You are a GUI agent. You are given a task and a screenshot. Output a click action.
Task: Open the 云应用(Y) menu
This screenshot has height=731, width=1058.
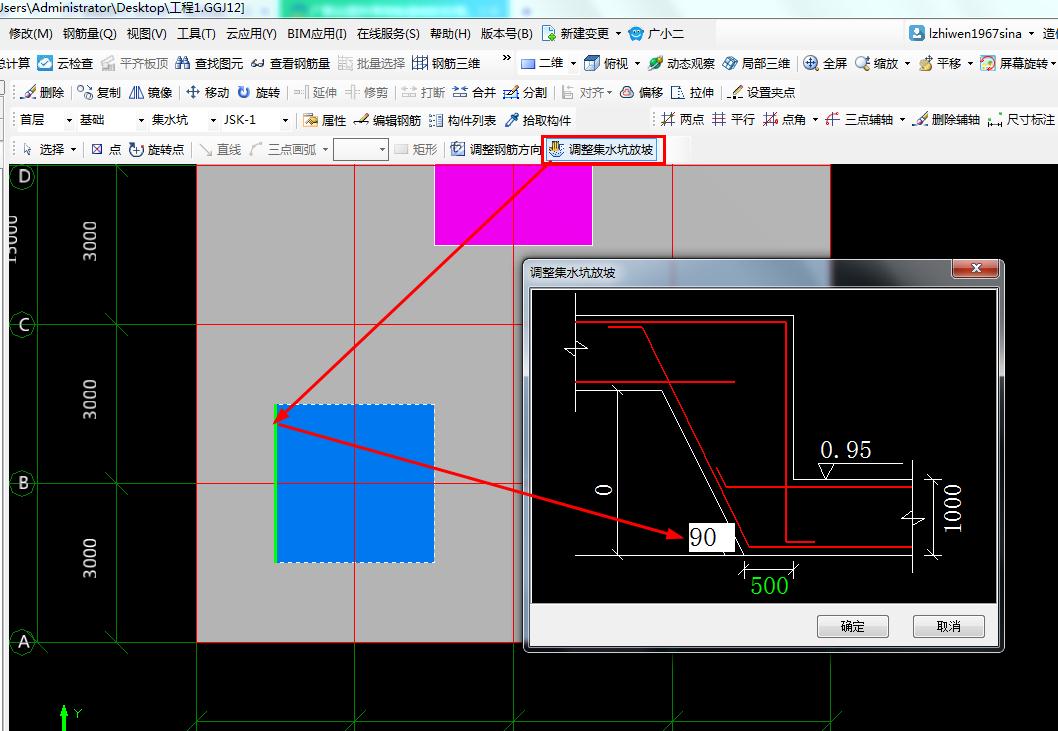251,34
